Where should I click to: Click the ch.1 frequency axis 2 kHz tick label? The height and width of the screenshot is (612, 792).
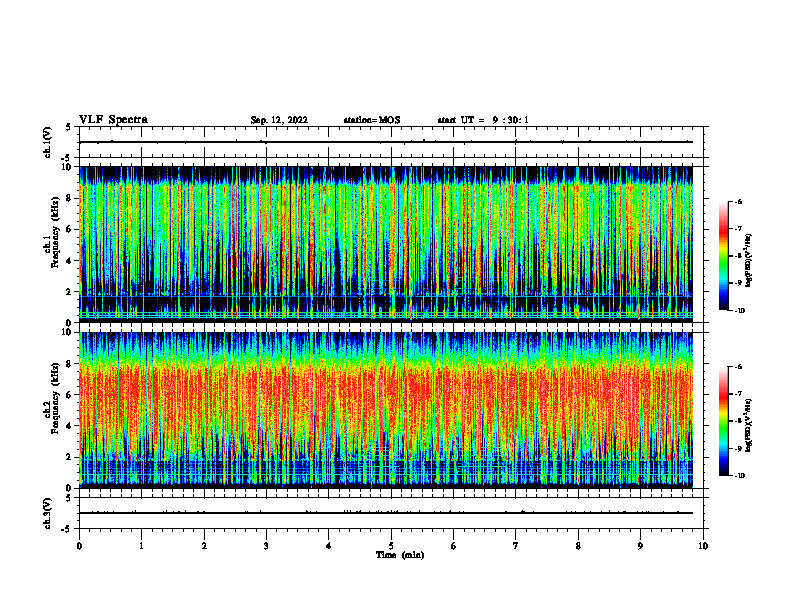click(x=70, y=291)
